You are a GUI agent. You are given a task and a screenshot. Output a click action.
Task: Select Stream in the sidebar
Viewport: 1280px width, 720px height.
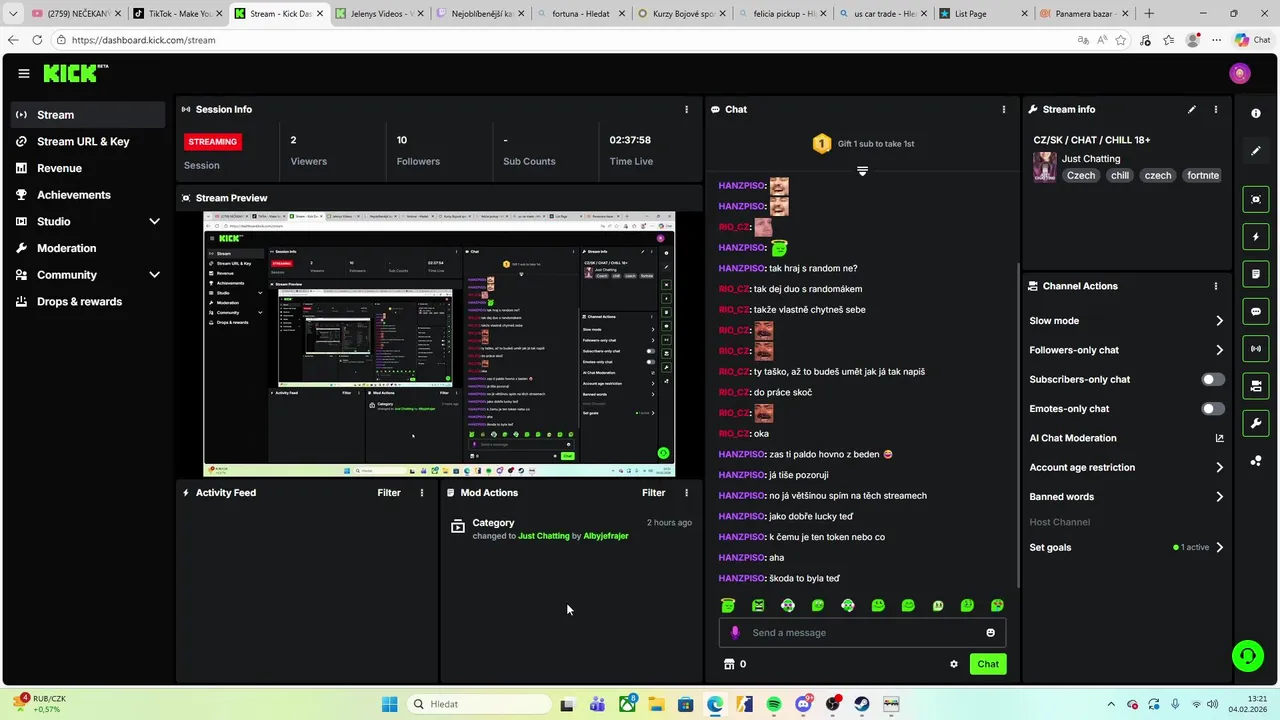(88, 115)
